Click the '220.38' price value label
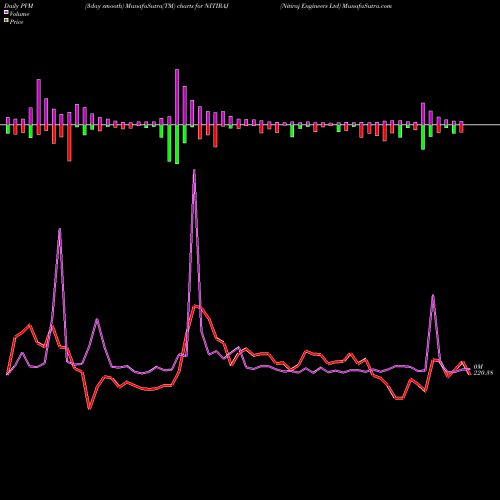500x500 pixels. (483, 373)
